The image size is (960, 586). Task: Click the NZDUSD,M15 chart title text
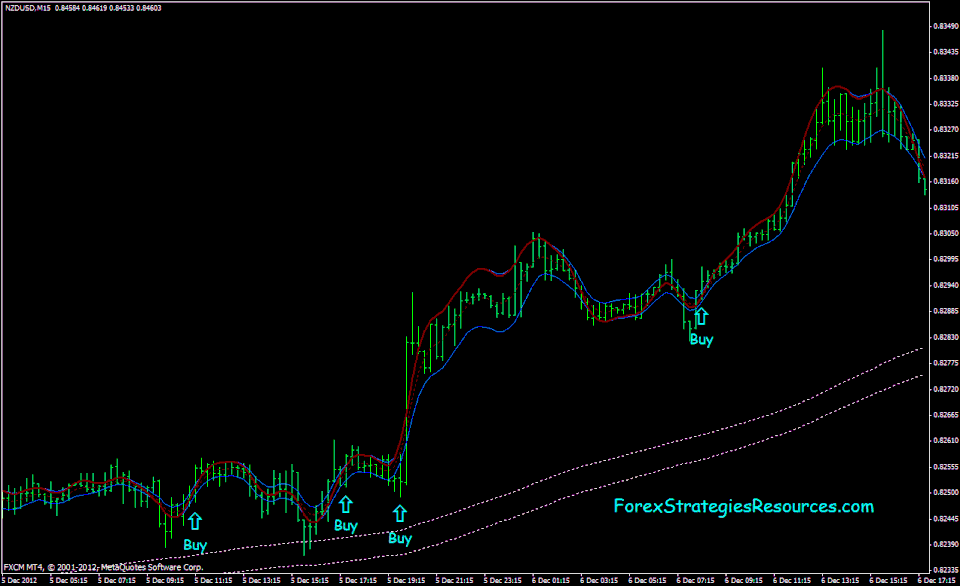[x=28, y=8]
